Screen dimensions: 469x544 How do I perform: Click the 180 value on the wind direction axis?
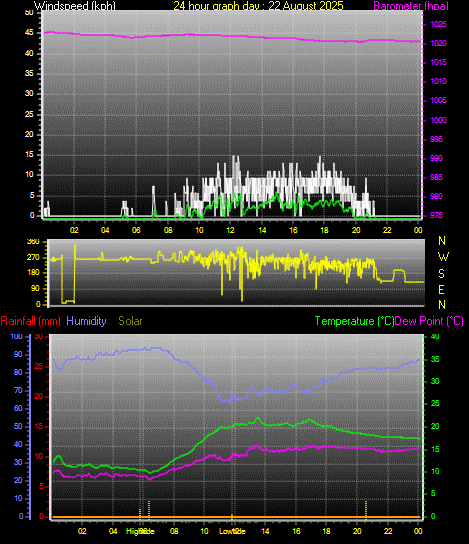point(33,273)
